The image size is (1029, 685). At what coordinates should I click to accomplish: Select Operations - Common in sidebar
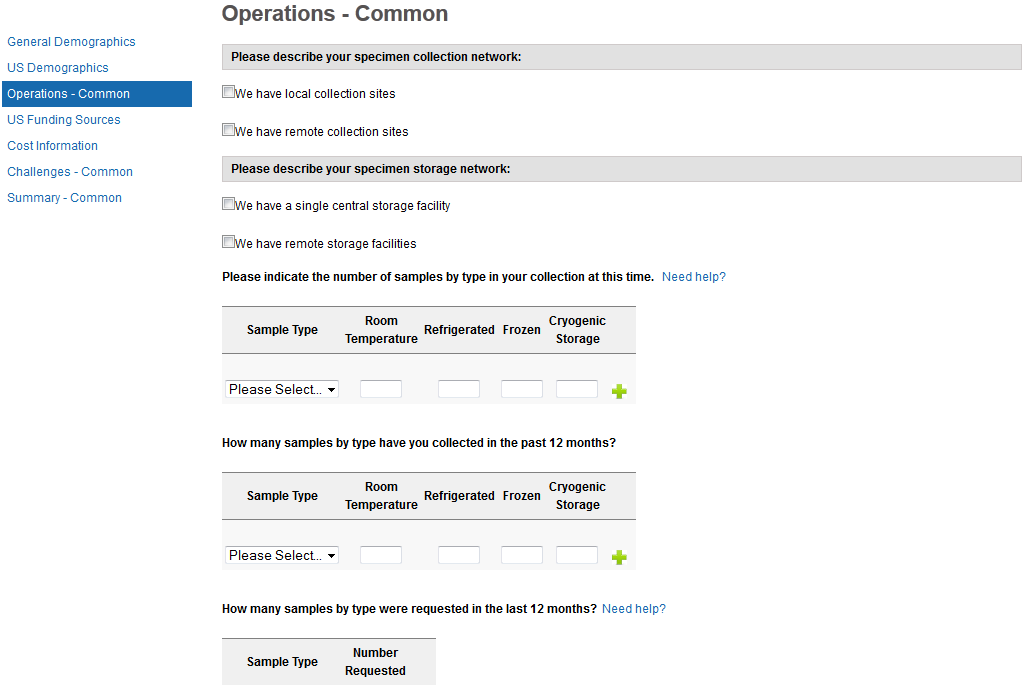point(69,94)
